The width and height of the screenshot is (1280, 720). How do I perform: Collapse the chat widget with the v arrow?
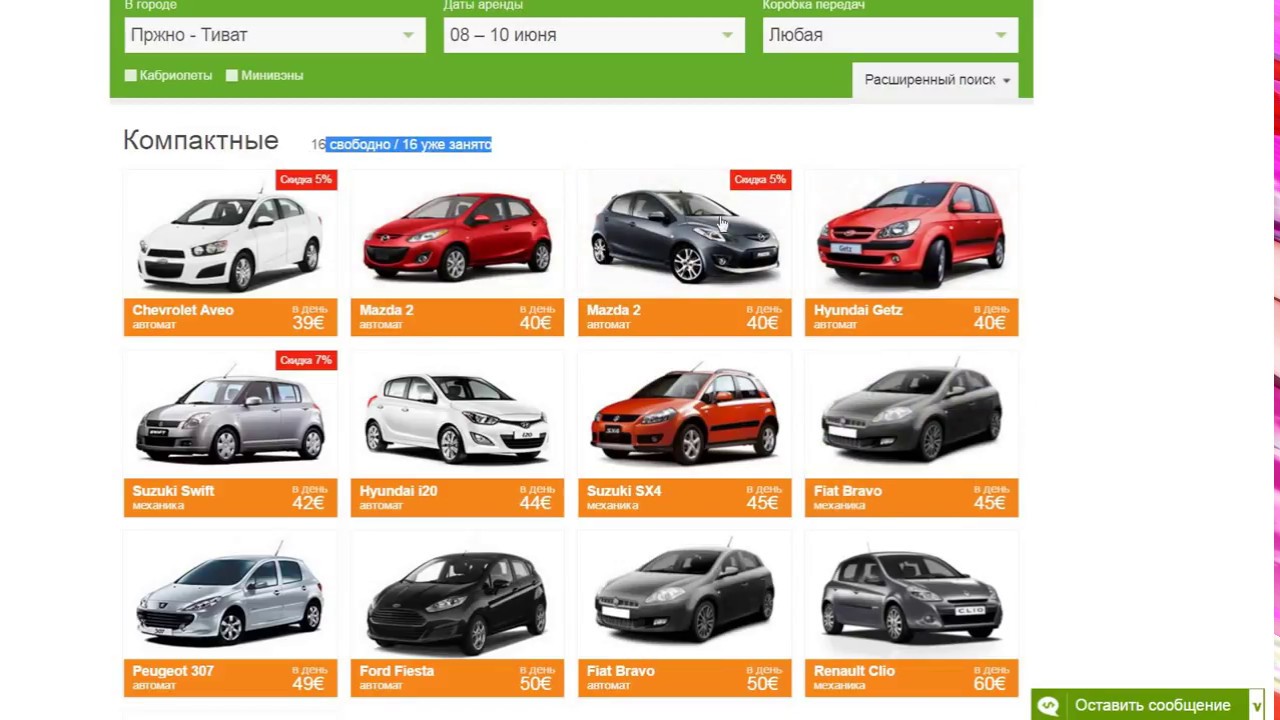tap(1257, 706)
